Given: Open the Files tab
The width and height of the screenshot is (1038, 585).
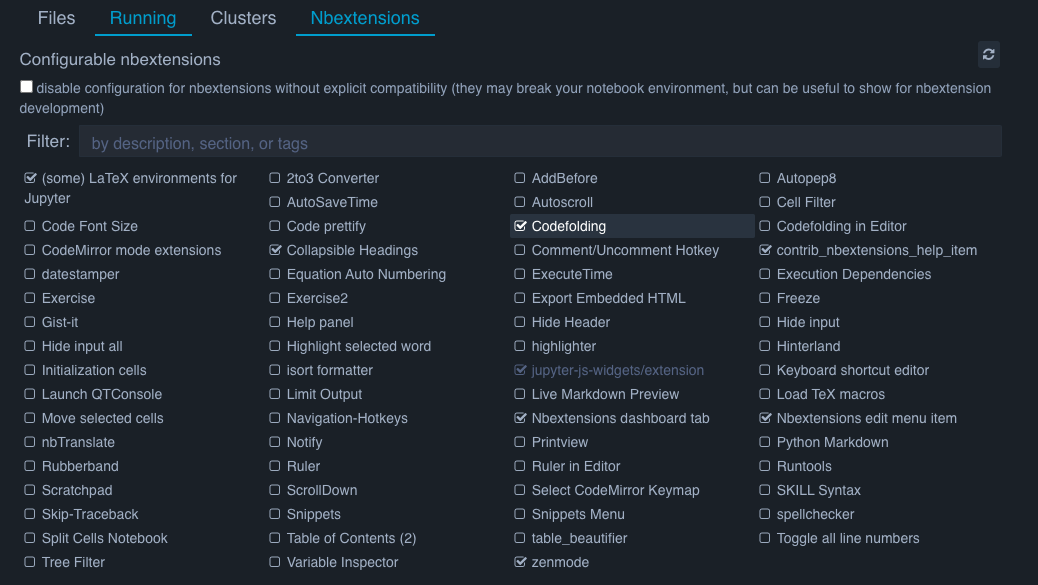Looking at the screenshot, I should point(56,18).
